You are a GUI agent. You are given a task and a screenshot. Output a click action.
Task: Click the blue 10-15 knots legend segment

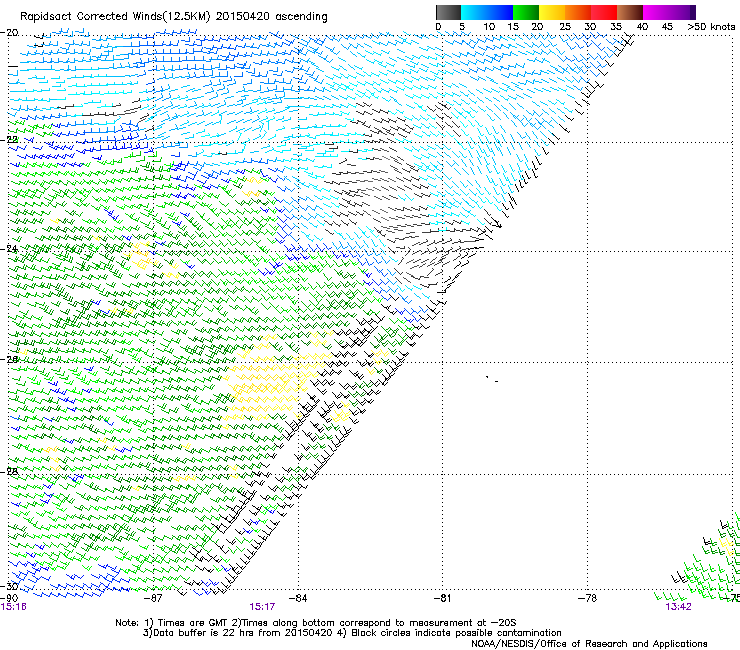click(500, 12)
